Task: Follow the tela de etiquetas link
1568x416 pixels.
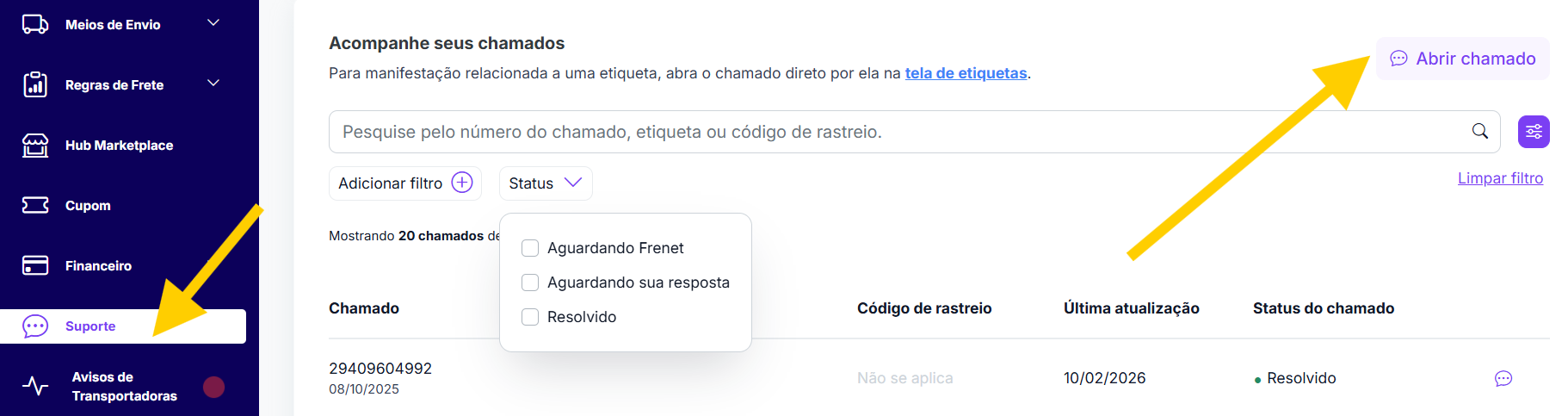Action: (966, 73)
